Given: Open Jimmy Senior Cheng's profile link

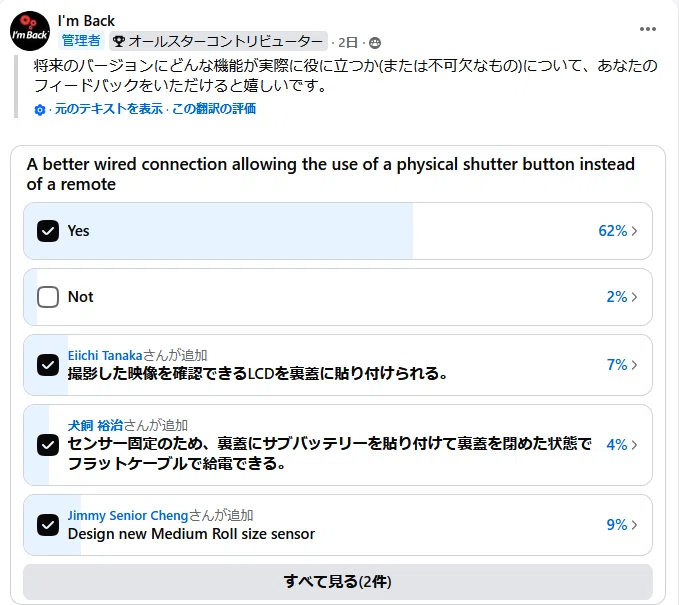Looking at the screenshot, I should click(x=128, y=515).
